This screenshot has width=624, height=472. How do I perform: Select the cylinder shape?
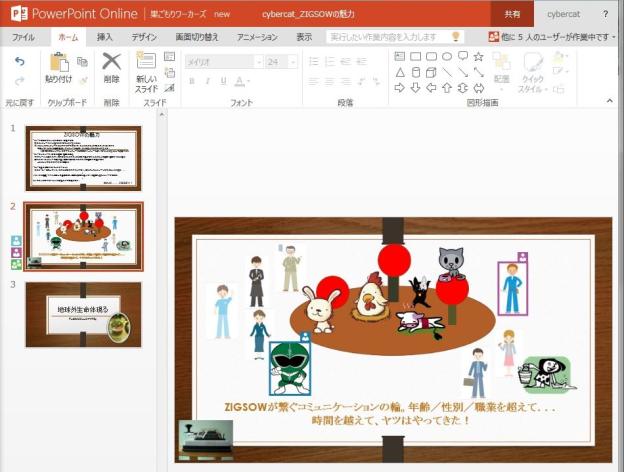(415, 72)
